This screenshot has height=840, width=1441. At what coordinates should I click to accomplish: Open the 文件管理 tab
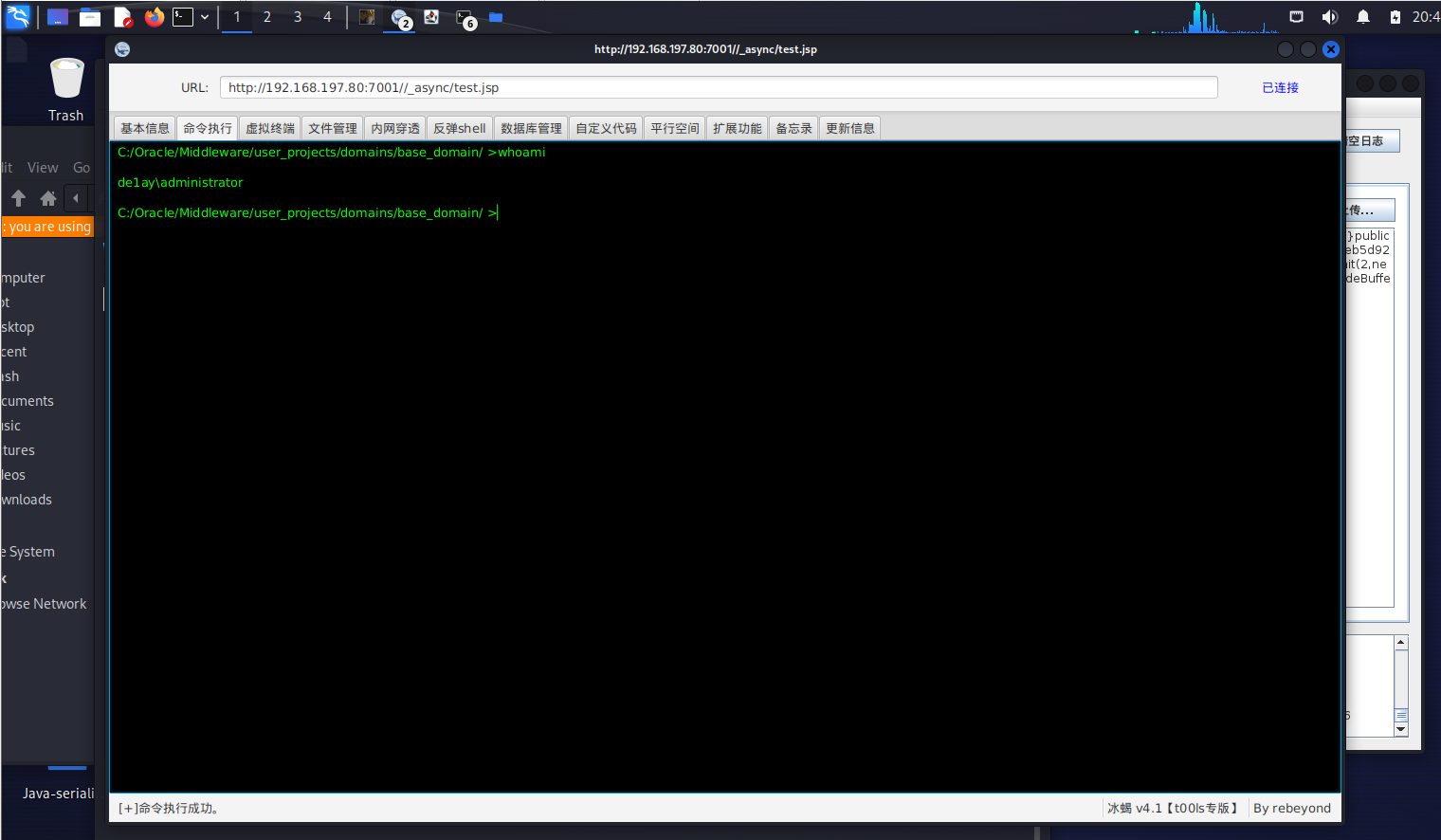333,128
